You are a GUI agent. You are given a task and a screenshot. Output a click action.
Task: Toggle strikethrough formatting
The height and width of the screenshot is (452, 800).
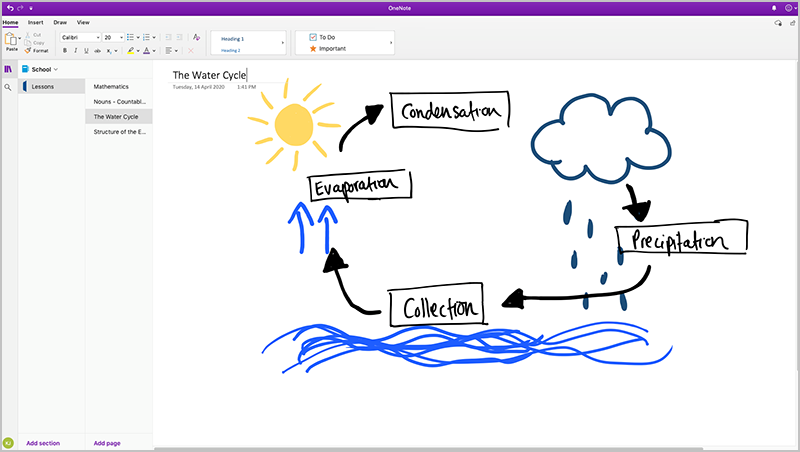click(99, 50)
